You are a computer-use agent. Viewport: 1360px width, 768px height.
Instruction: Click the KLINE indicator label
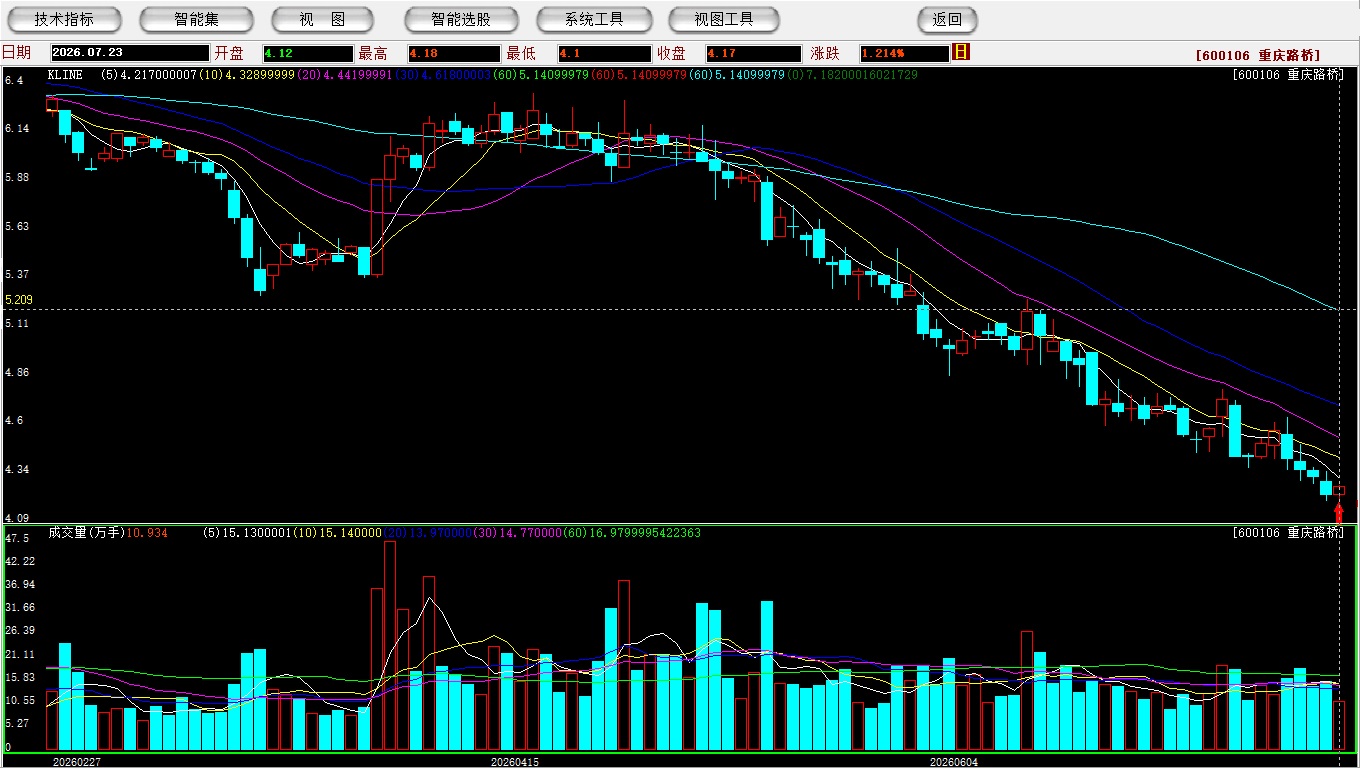point(65,75)
